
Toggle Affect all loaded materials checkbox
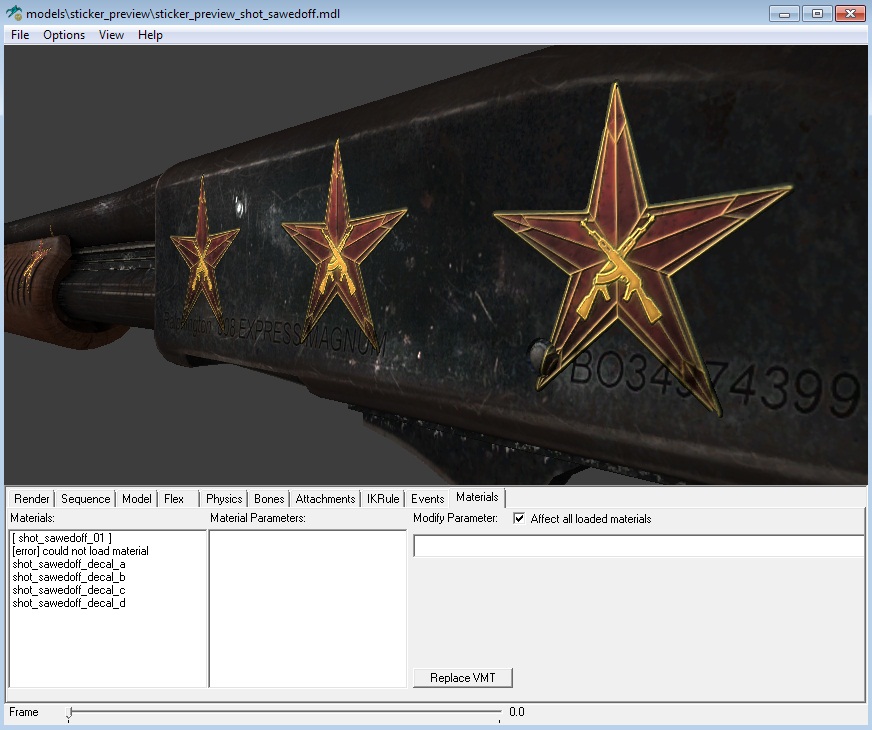(519, 519)
